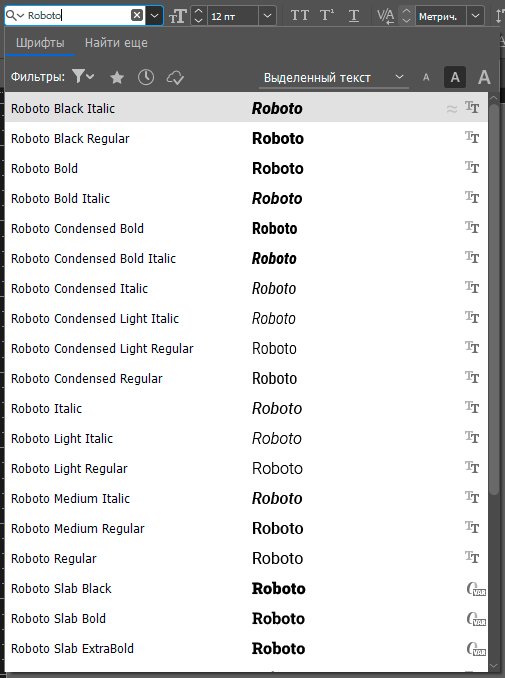This screenshot has height=678, width=505.
Task: Click TrueType icon for Condensed Bold Italic
Action: click(x=472, y=257)
